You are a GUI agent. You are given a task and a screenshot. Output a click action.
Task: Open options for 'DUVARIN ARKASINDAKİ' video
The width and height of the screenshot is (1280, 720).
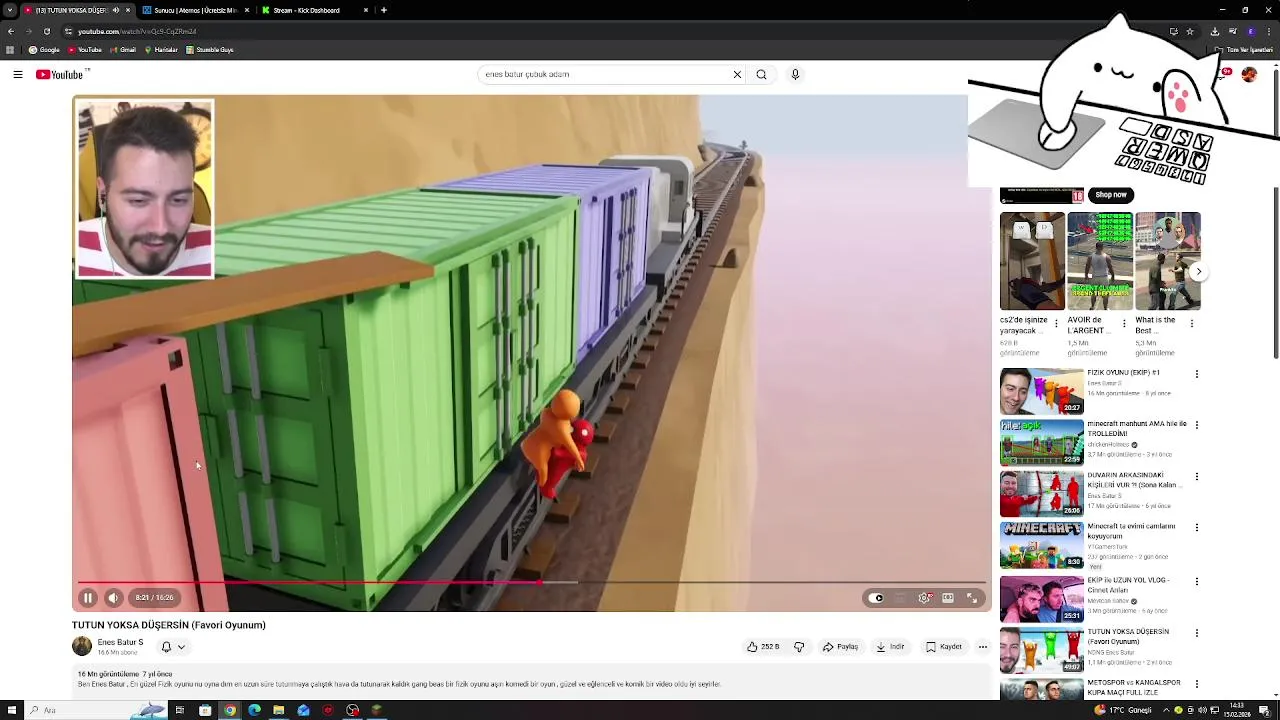1197,476
